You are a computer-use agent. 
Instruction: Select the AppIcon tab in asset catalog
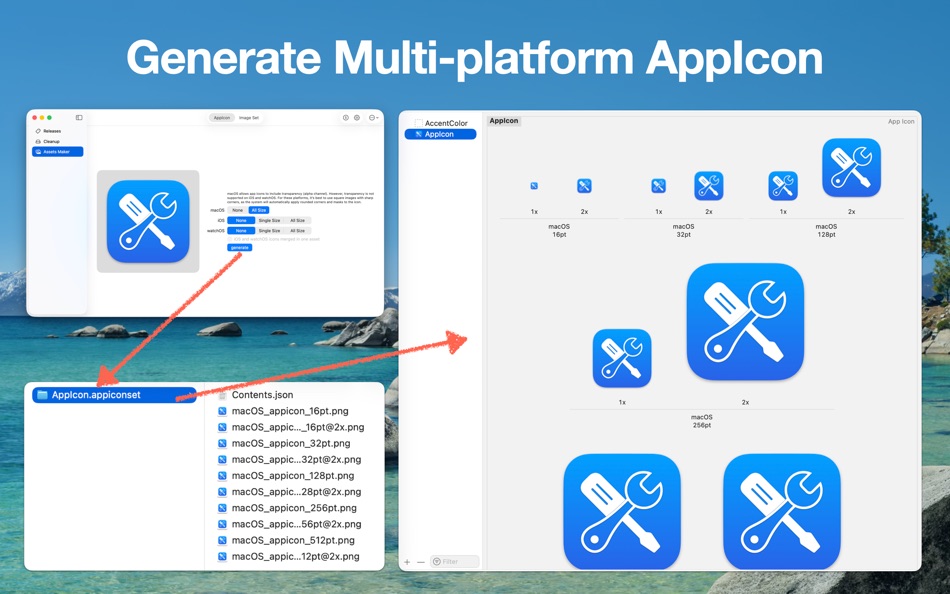[504, 121]
